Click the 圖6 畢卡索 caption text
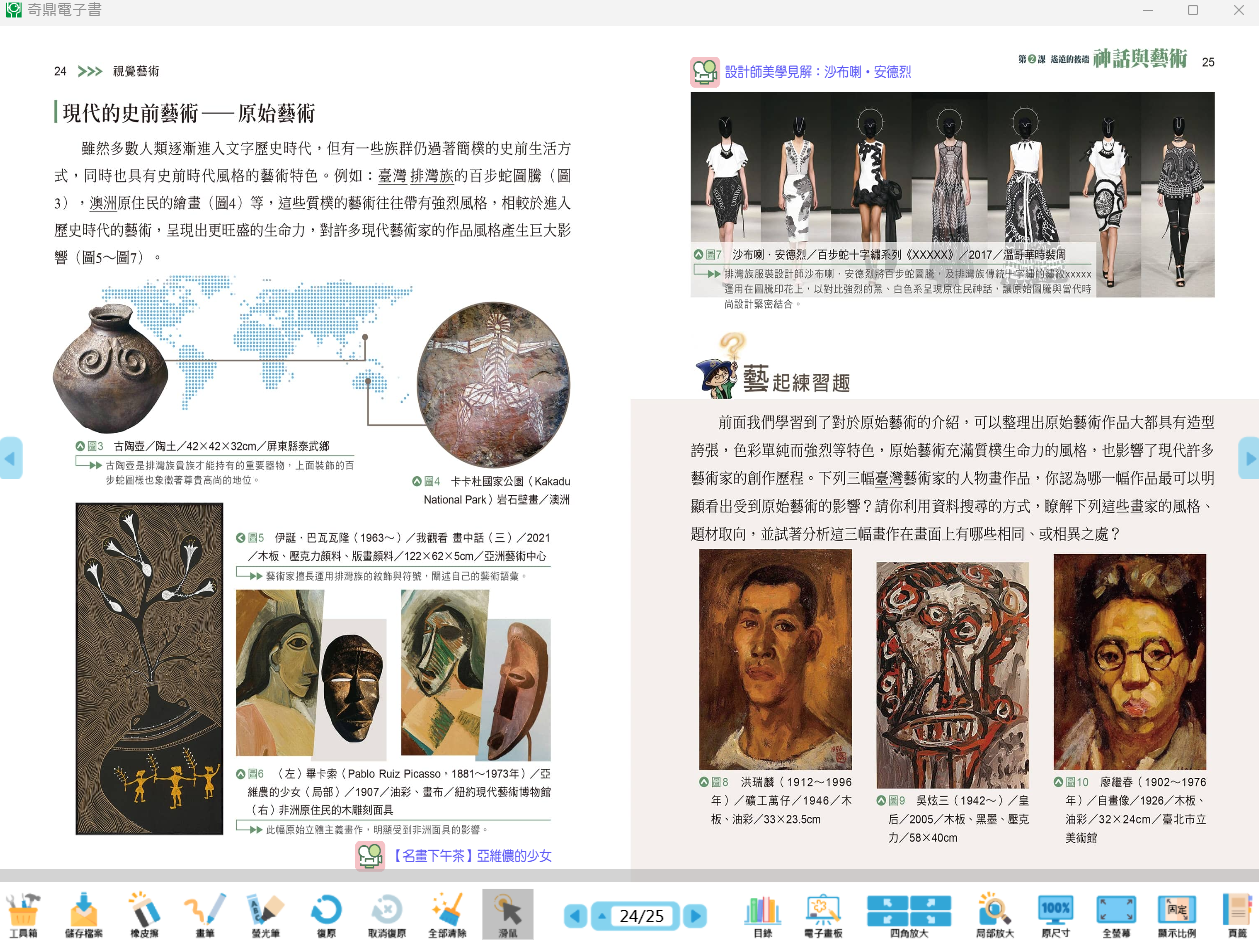This screenshot has height=945, width=1259. click(x=392, y=791)
